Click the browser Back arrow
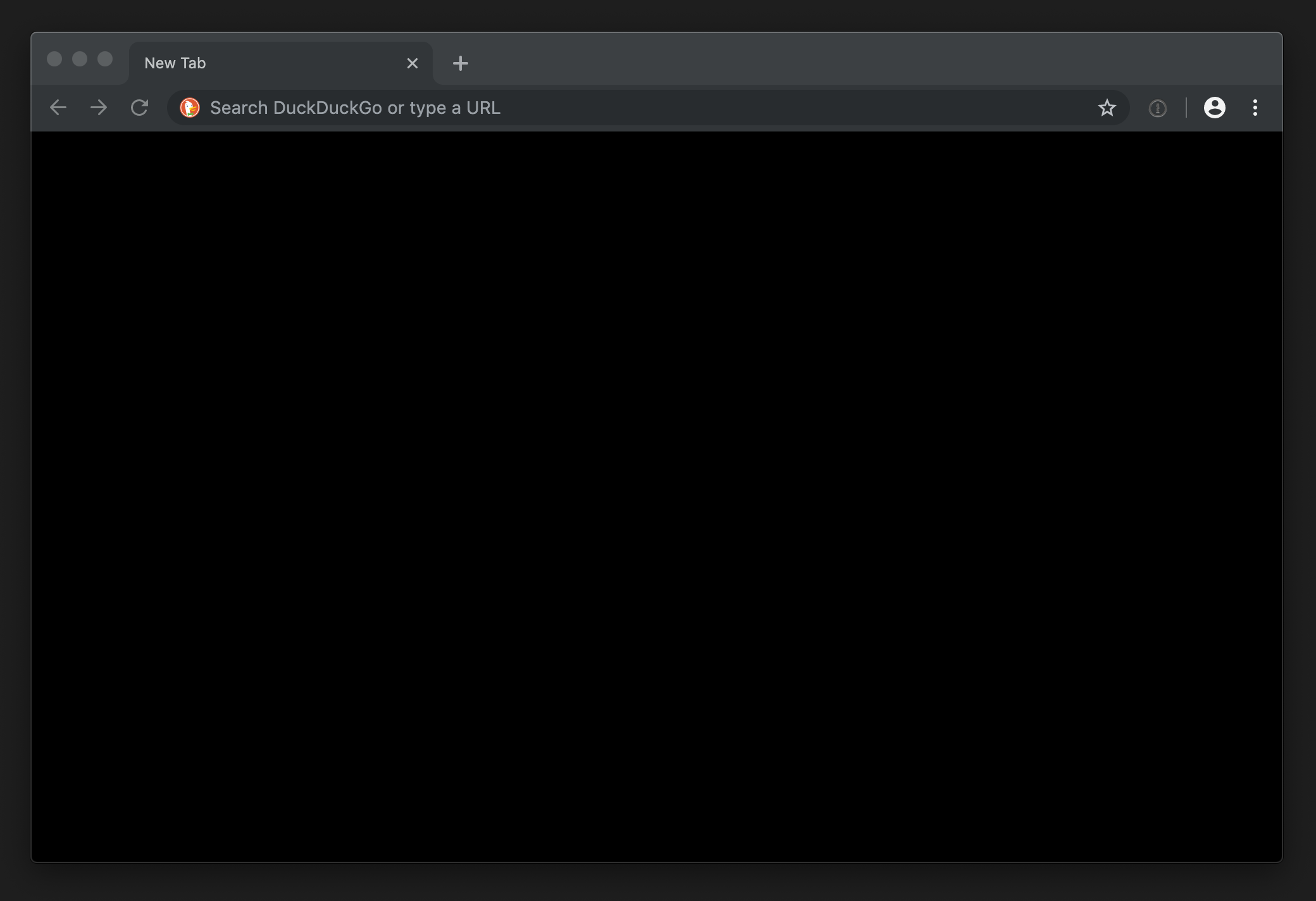 pyautogui.click(x=58, y=108)
